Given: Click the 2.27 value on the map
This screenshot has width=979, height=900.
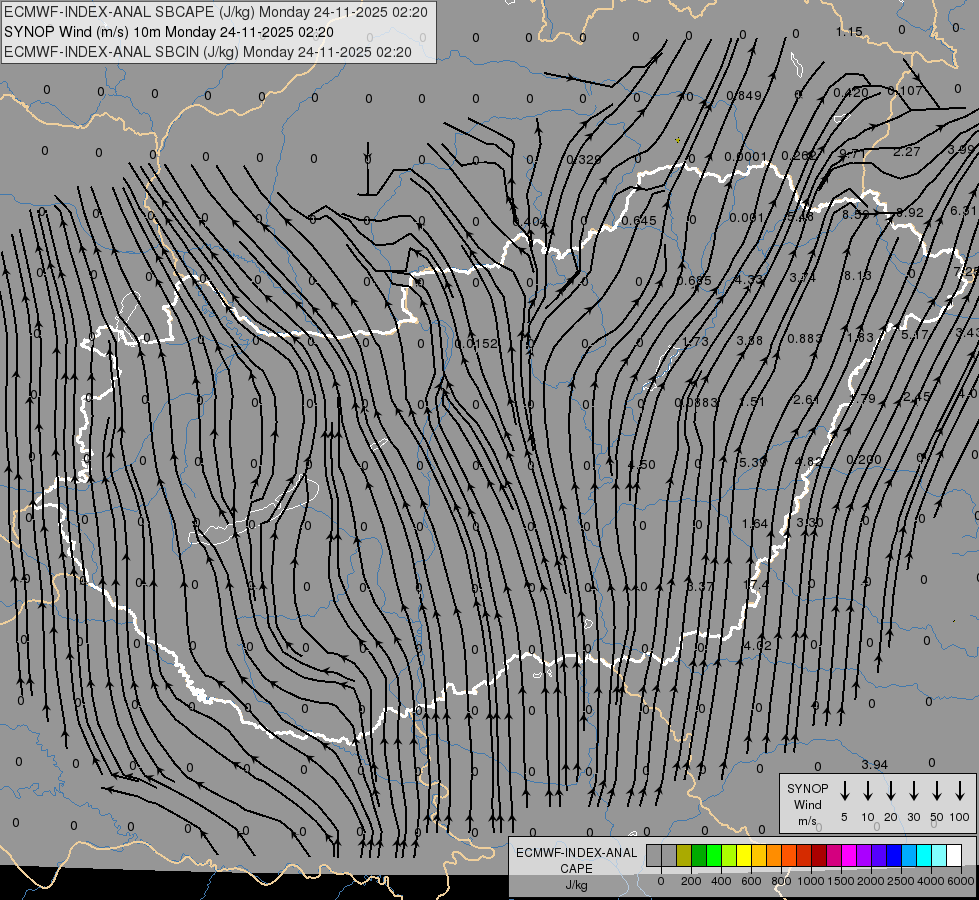Looking at the screenshot, I should click(907, 152).
